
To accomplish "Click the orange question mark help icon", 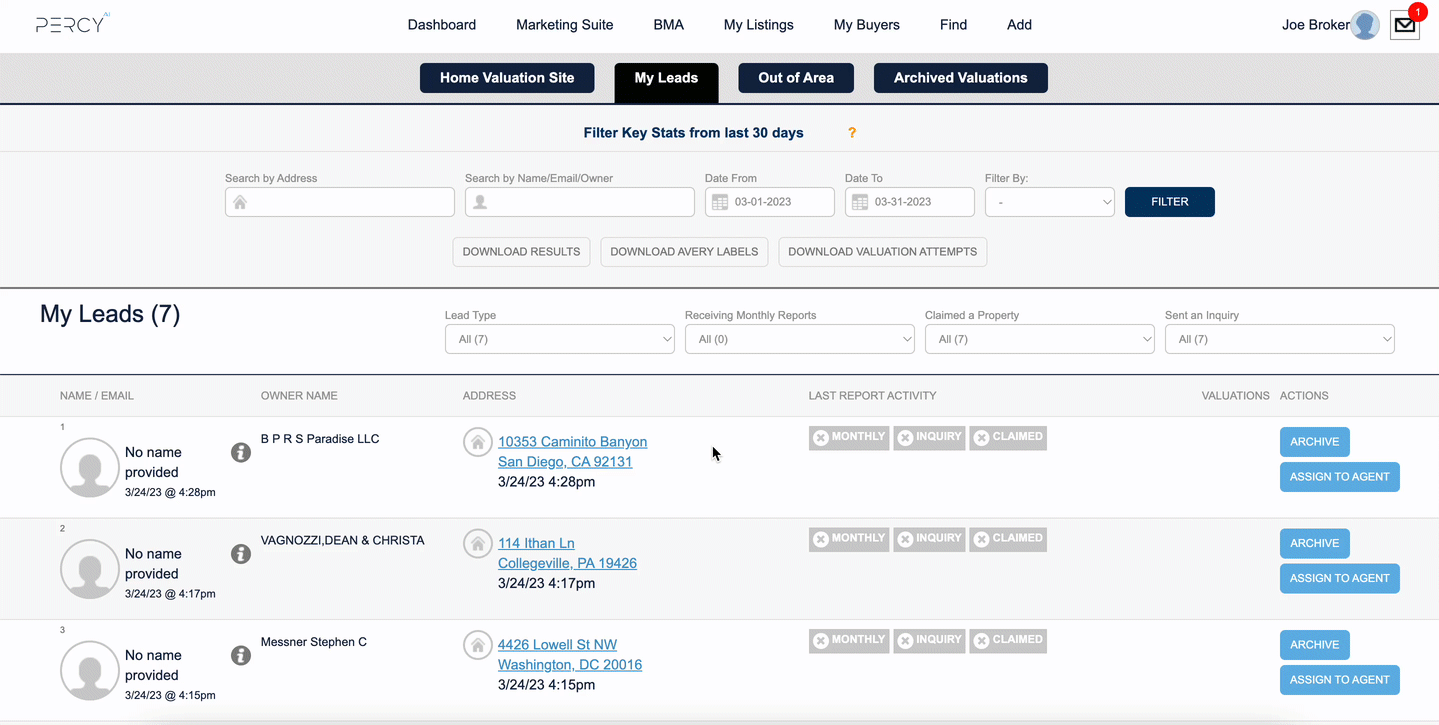I will click(x=852, y=132).
